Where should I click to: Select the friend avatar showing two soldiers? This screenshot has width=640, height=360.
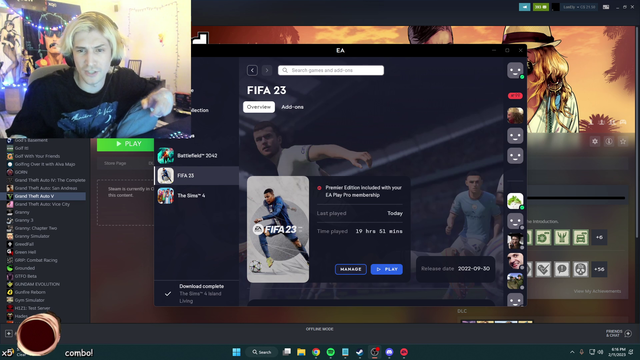point(515,281)
